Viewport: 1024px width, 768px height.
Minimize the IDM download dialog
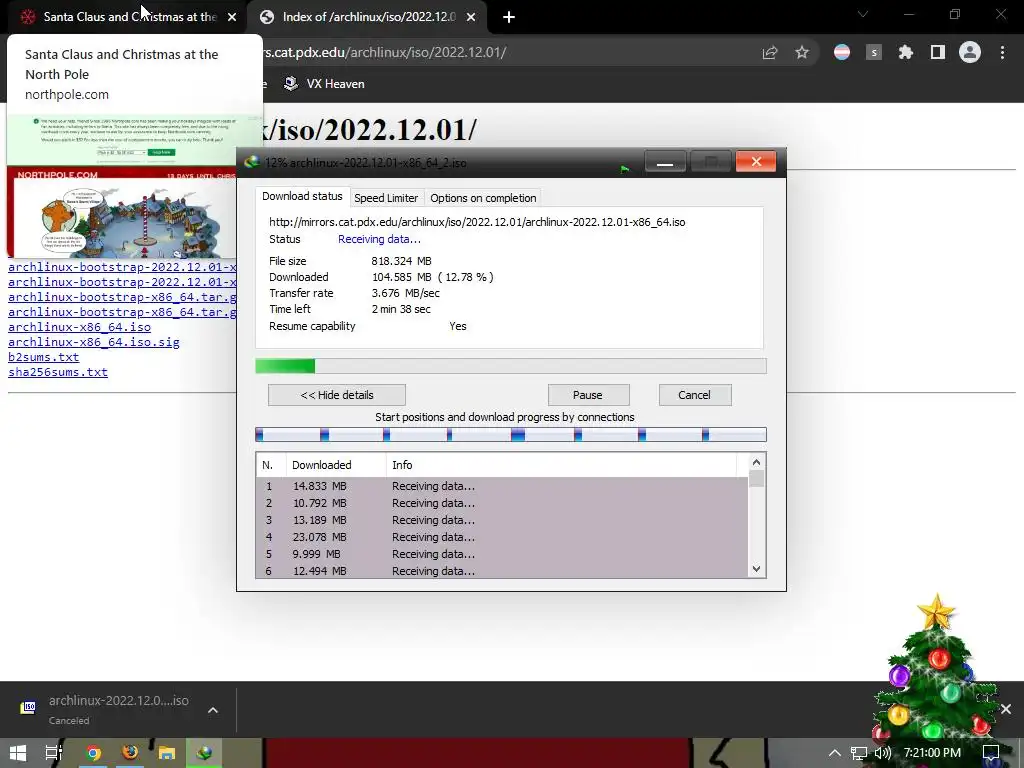pyautogui.click(x=665, y=161)
